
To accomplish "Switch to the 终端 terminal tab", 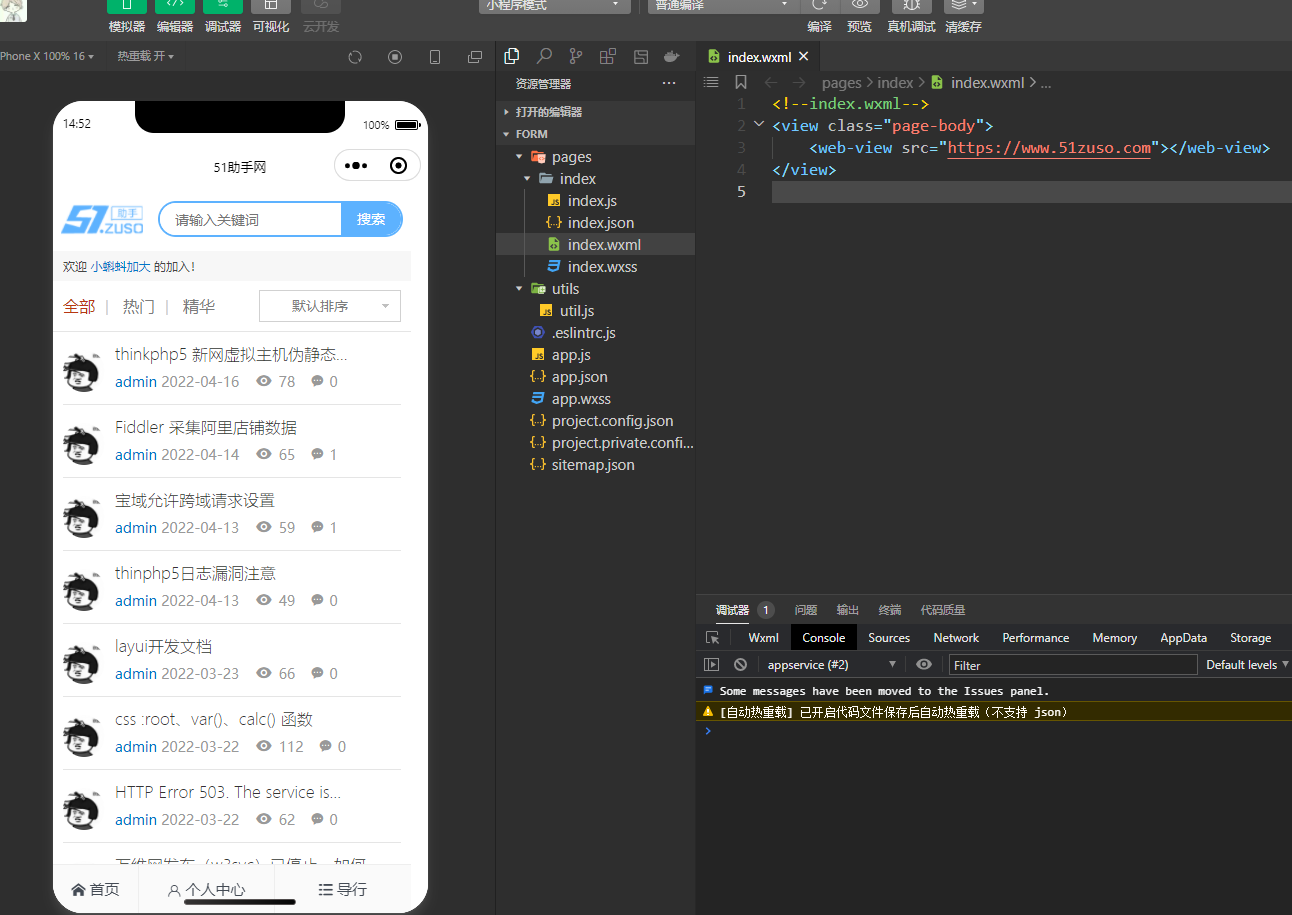I will (889, 610).
